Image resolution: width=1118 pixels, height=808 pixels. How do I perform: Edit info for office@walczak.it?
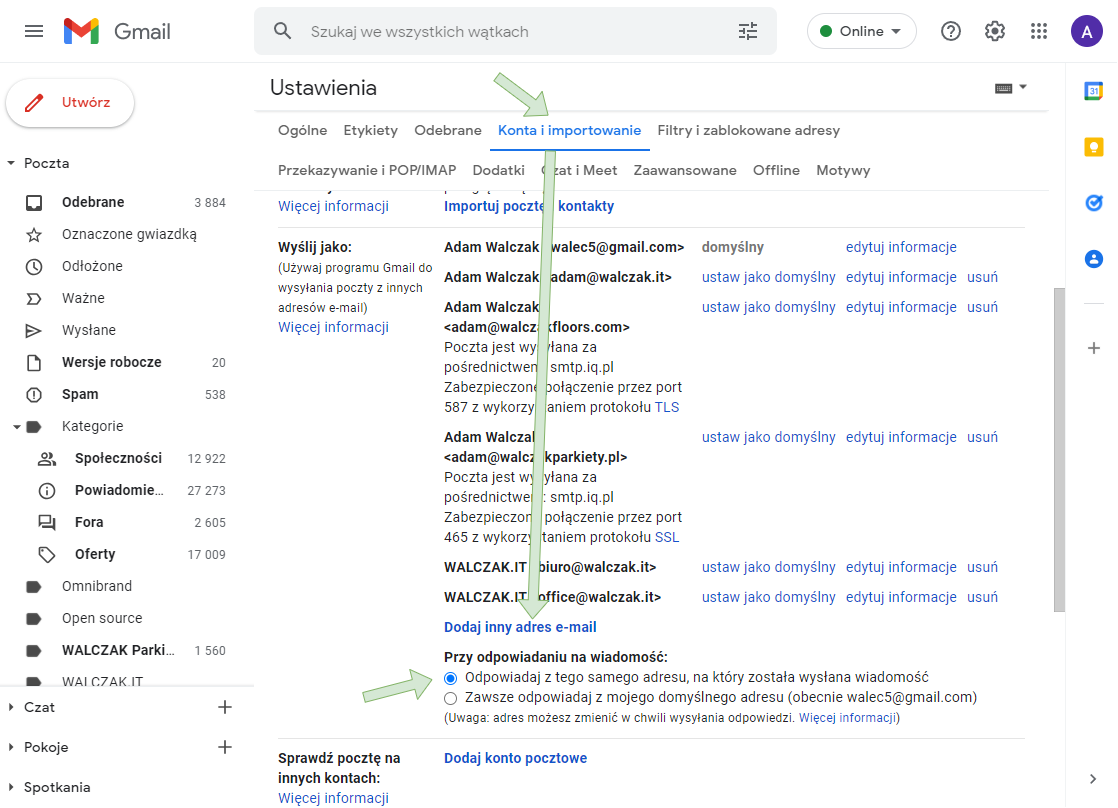[x=901, y=598]
